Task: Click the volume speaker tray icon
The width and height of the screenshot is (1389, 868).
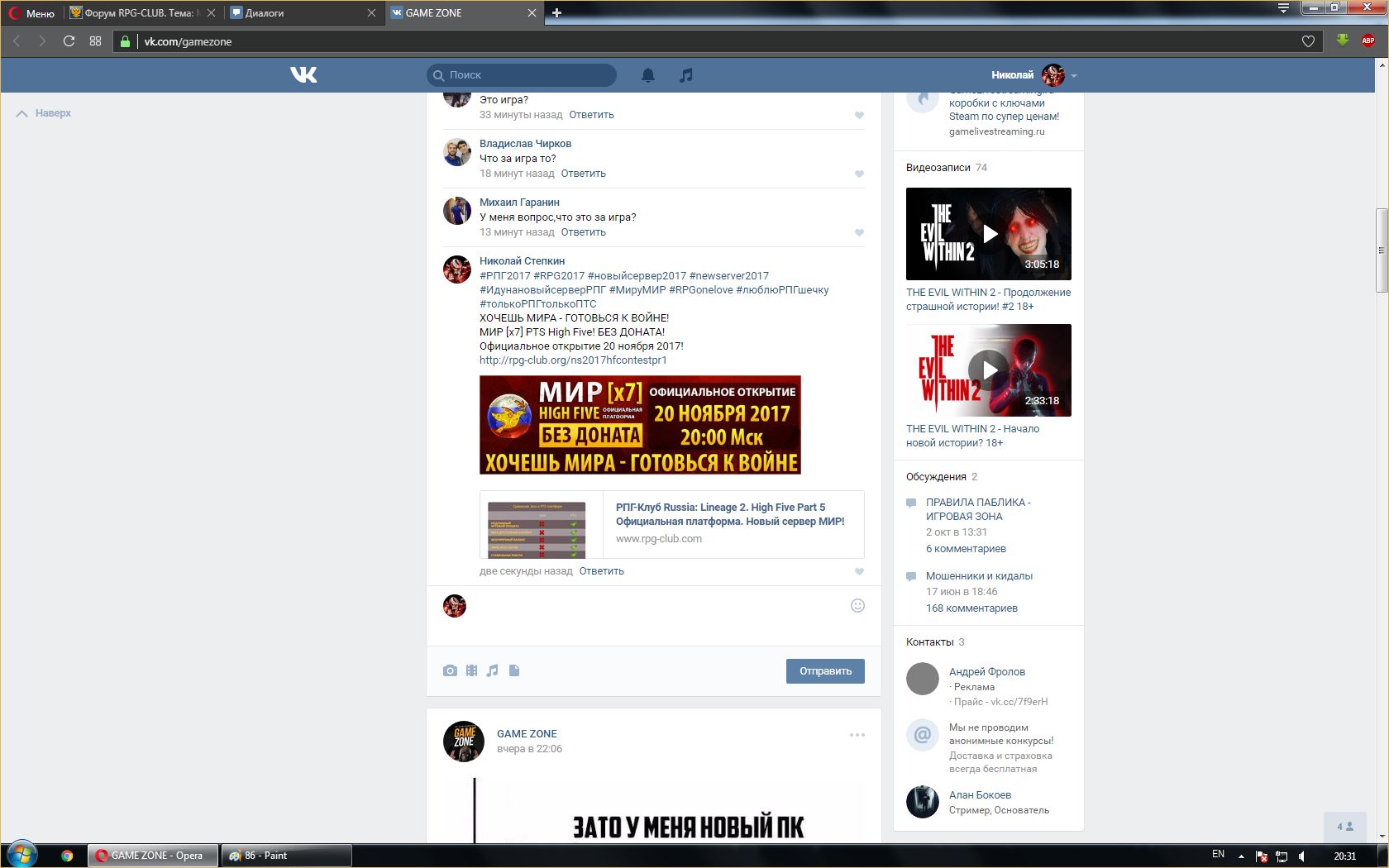Action: [x=1302, y=856]
